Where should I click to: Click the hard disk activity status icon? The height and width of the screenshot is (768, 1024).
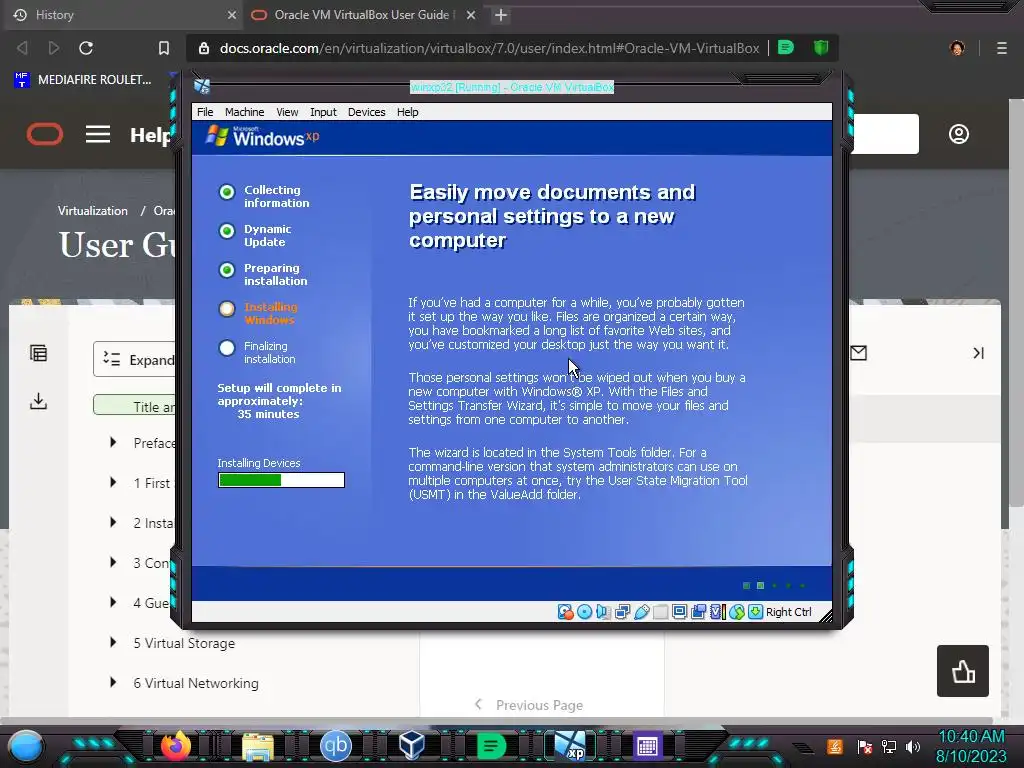coord(565,612)
